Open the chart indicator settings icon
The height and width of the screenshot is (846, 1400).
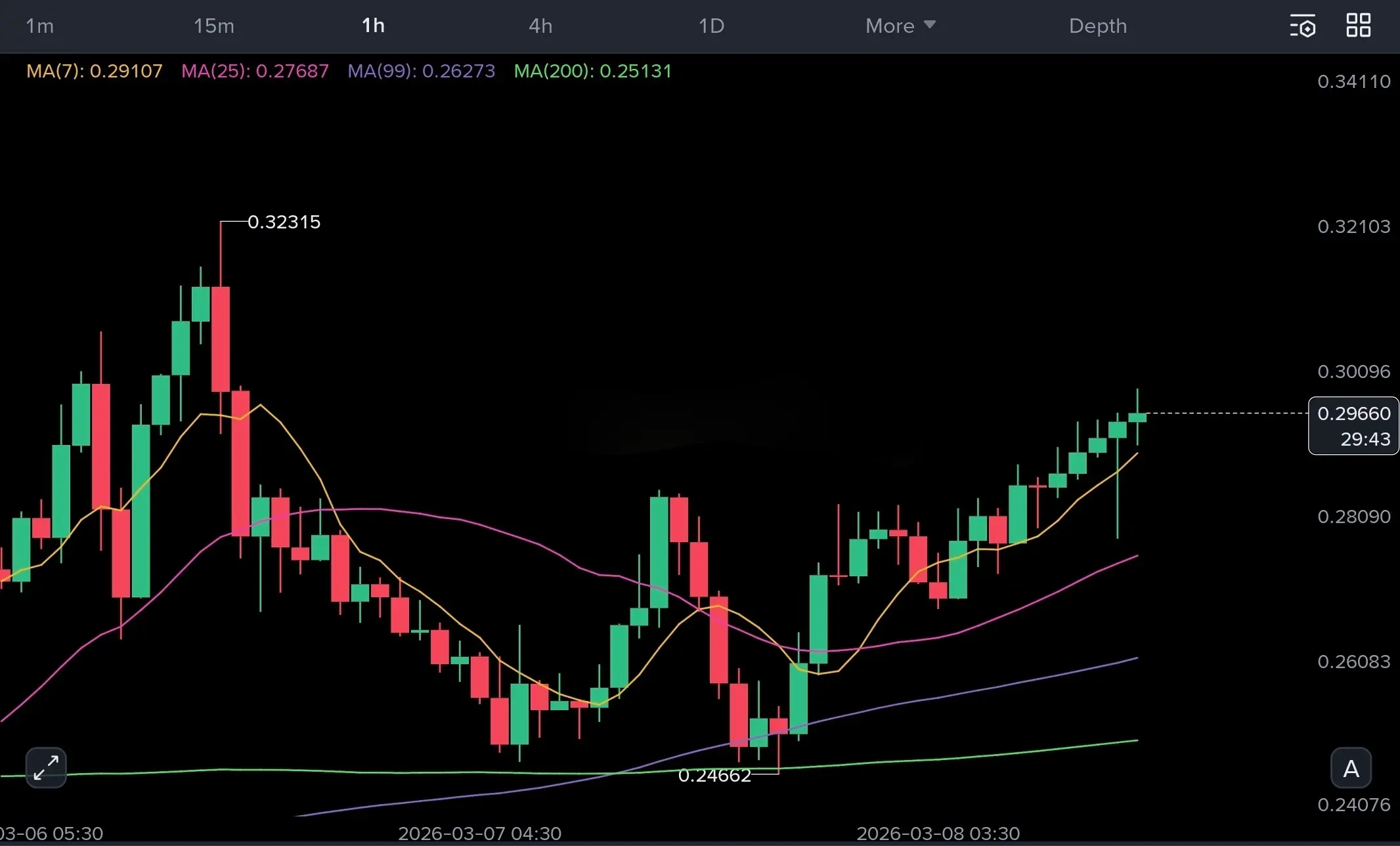tap(1303, 26)
